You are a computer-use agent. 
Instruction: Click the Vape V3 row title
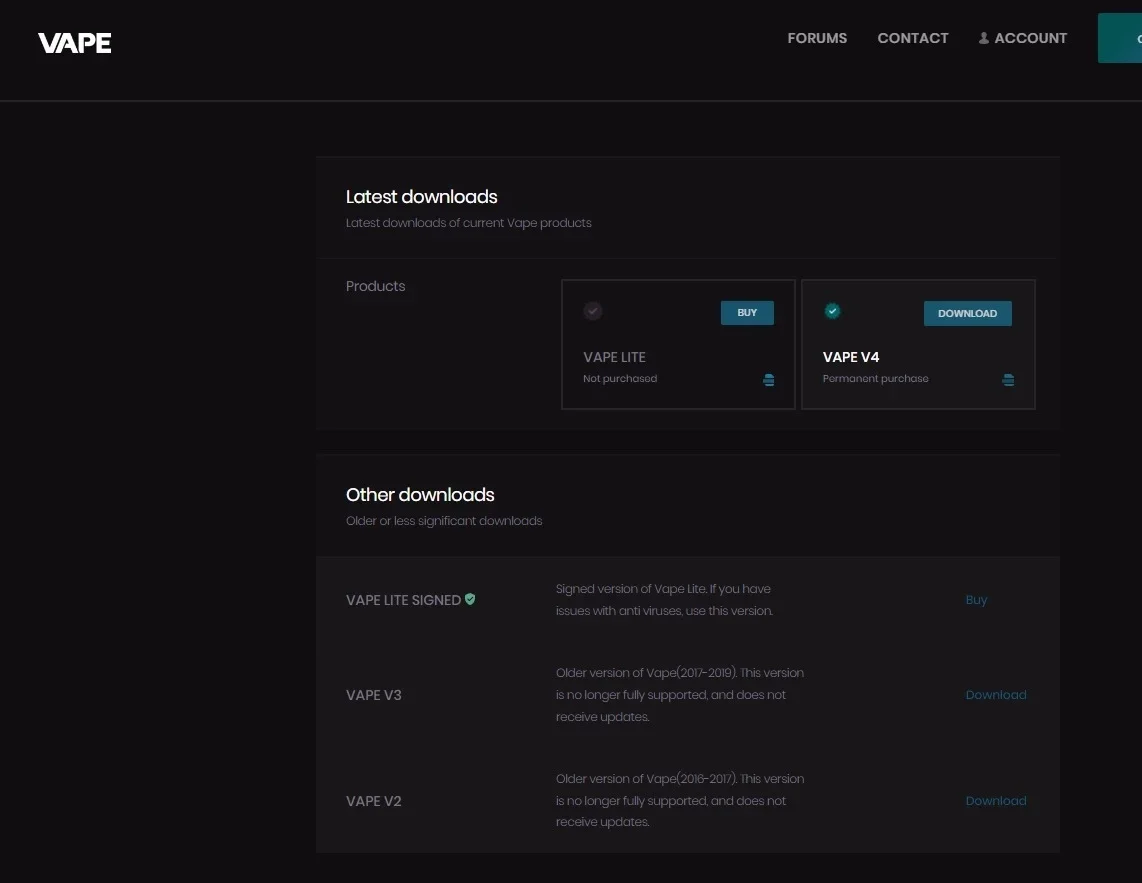pos(374,695)
